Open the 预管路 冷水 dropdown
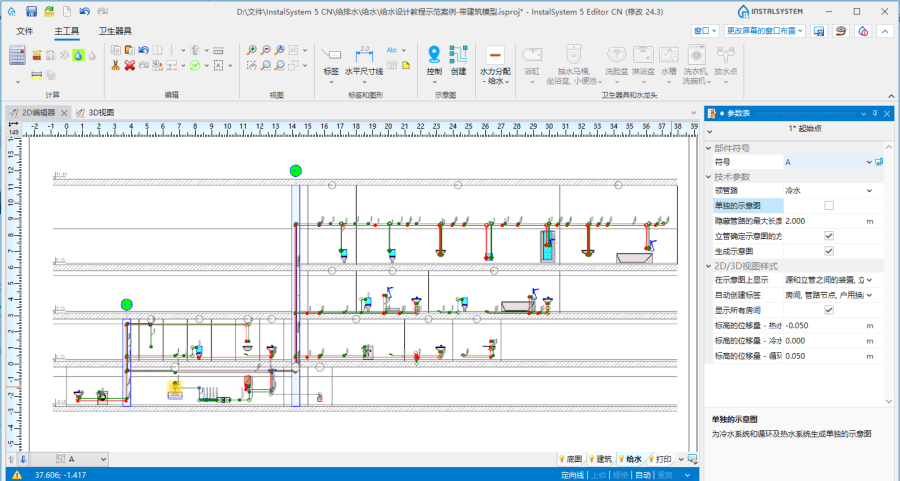Screen dimensions: 900x481 click(x=868, y=190)
